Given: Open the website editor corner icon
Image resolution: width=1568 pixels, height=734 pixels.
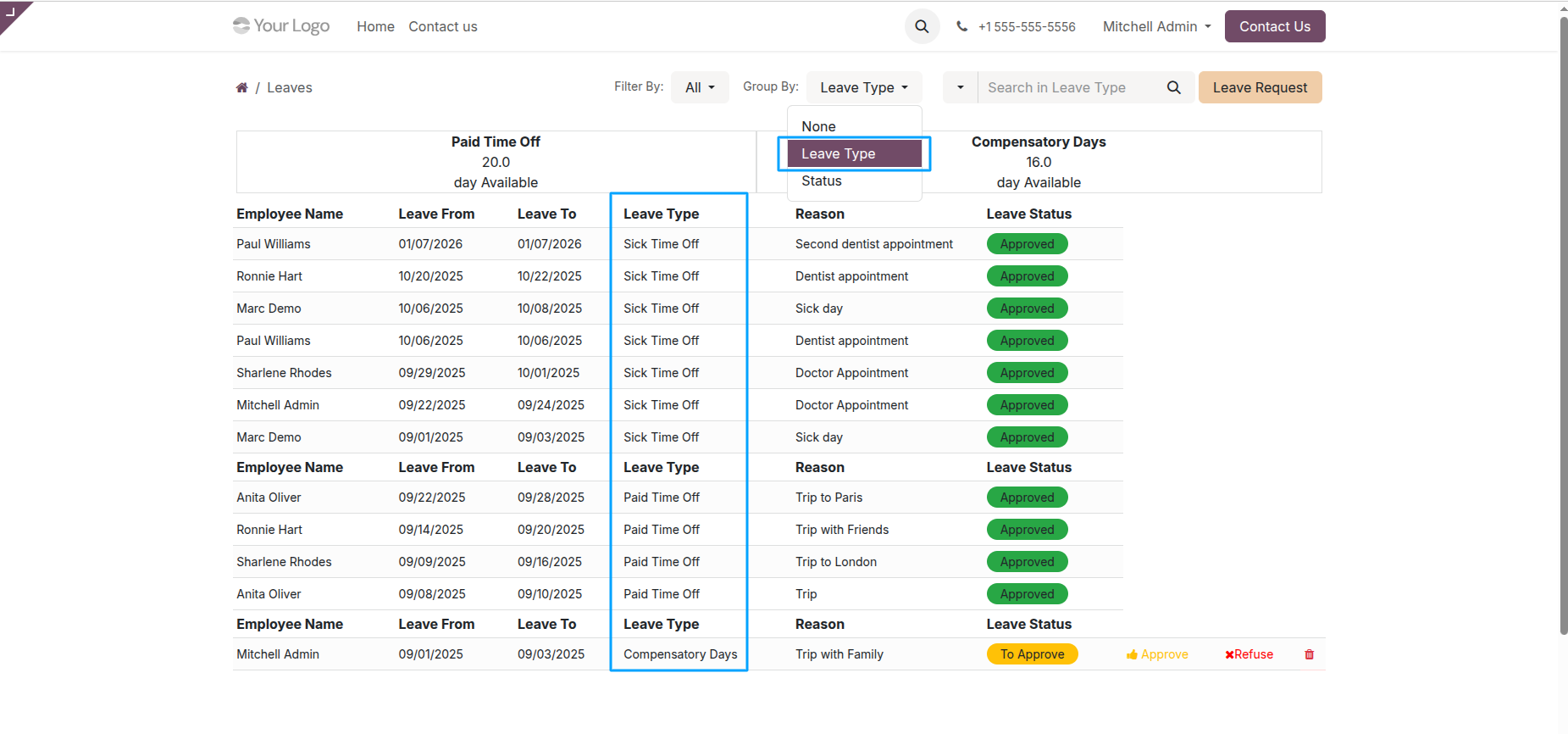Looking at the screenshot, I should pyautogui.click(x=11, y=12).
